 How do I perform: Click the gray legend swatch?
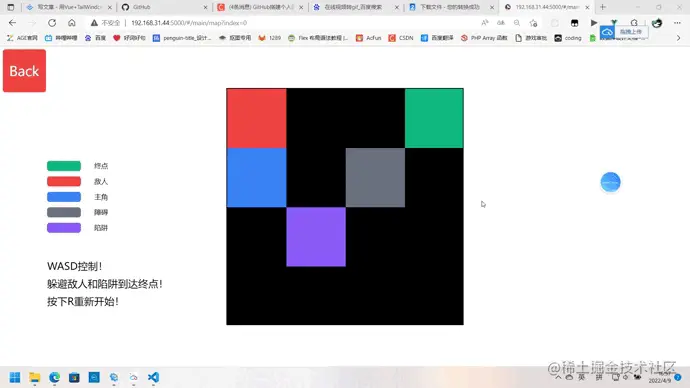coord(64,212)
